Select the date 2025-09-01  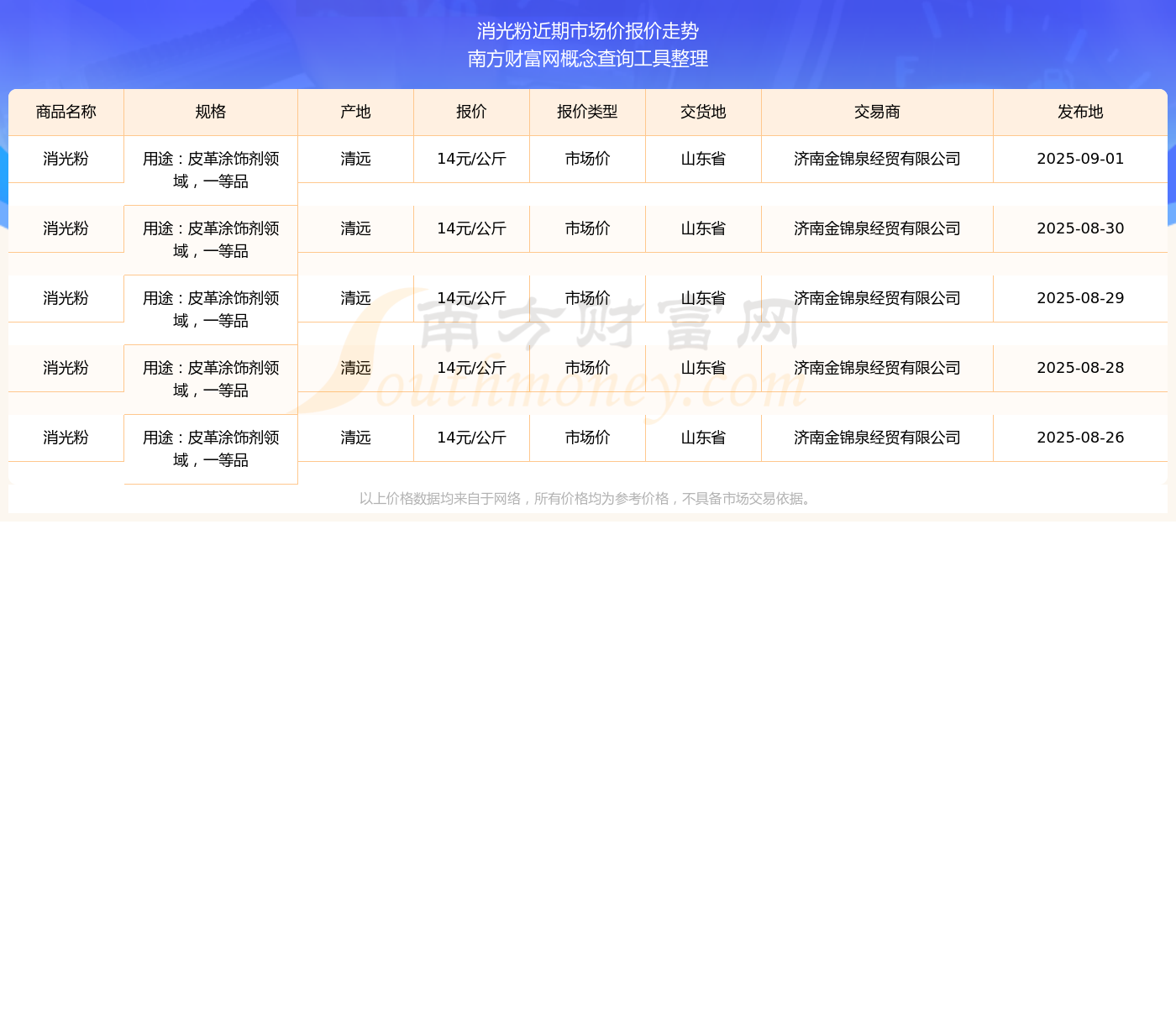1080,159
